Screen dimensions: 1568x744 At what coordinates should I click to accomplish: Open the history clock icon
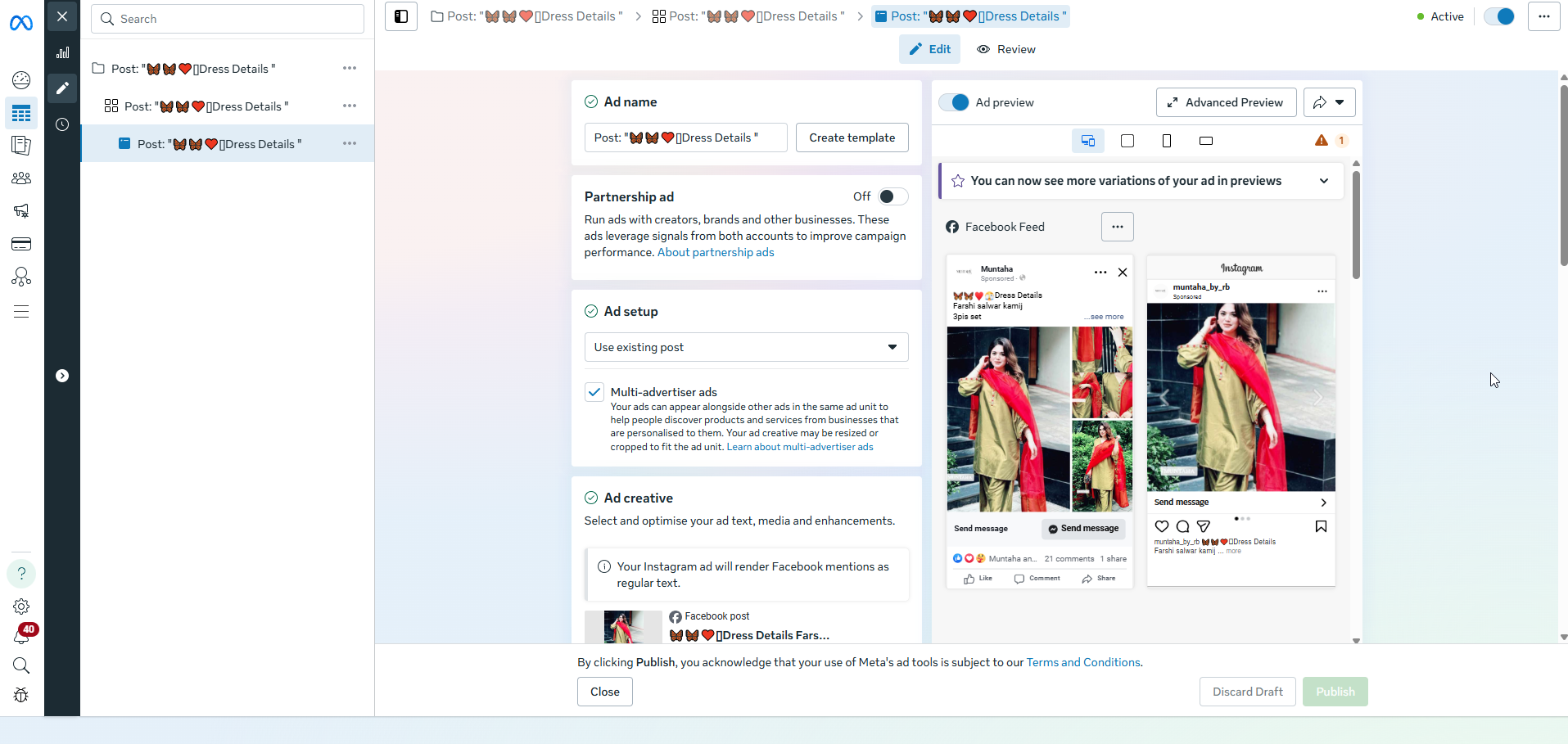point(62,124)
